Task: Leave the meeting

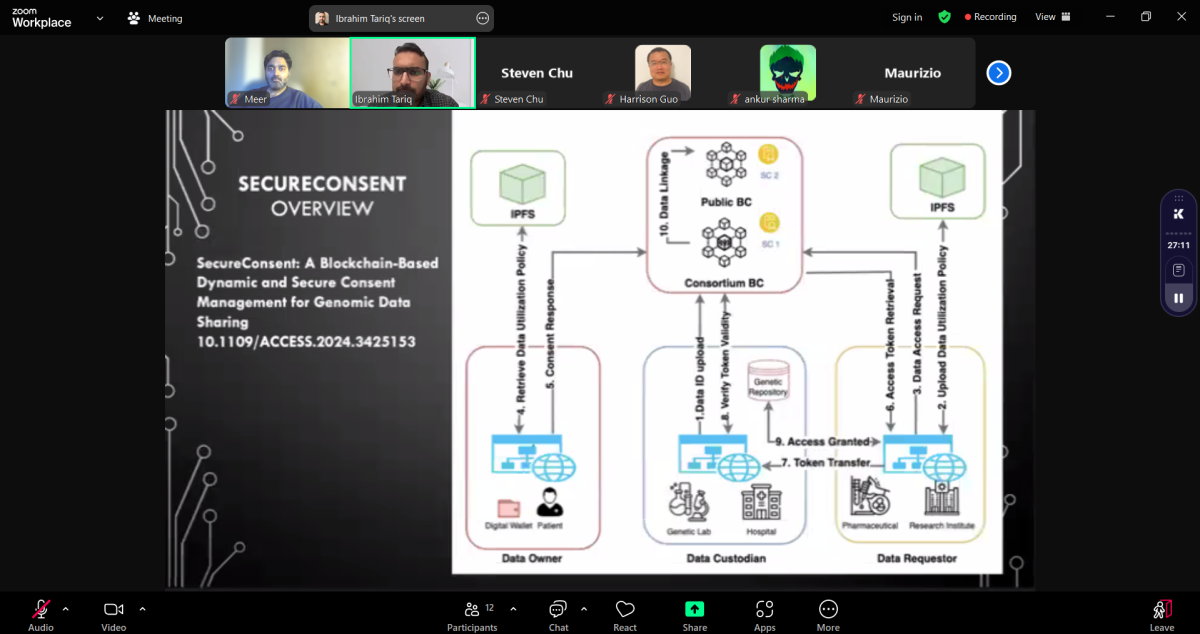Action: pos(1161,614)
